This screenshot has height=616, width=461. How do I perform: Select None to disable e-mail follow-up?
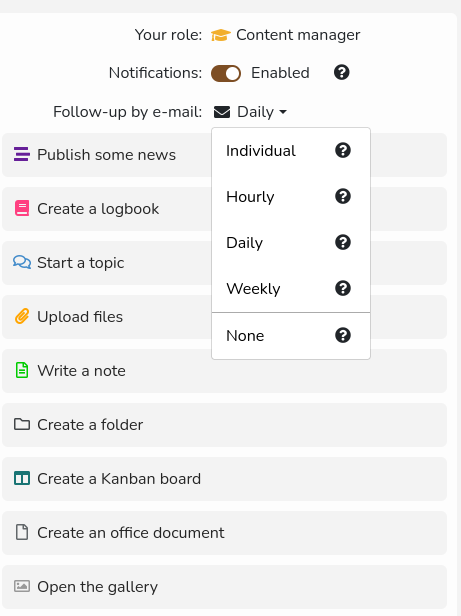pos(291,336)
